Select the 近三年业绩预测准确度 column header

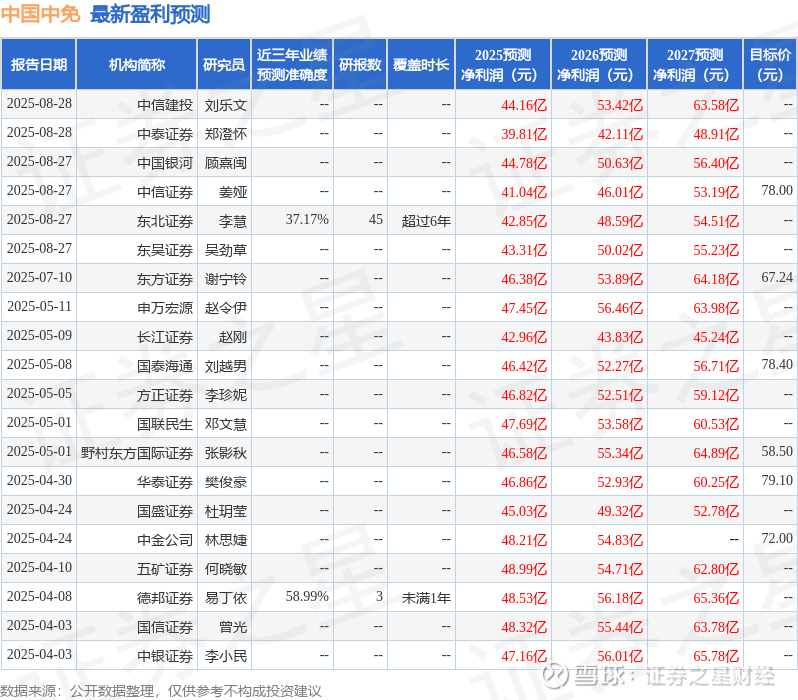coord(292,65)
